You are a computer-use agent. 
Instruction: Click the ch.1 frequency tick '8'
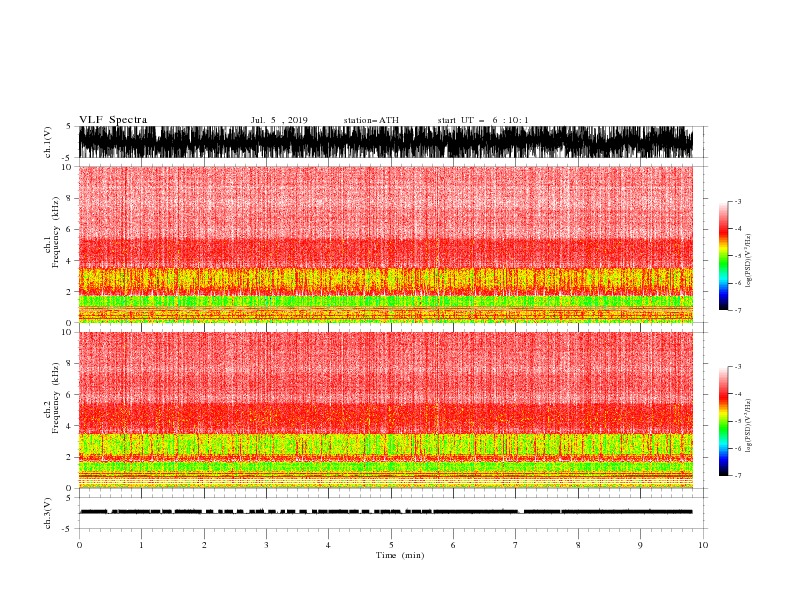[x=69, y=198]
